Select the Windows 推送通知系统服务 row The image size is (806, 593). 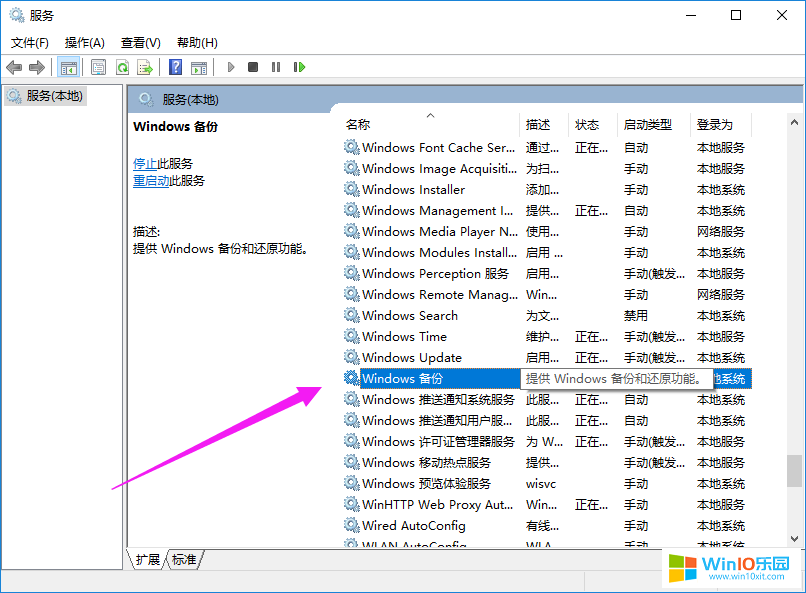click(547, 400)
